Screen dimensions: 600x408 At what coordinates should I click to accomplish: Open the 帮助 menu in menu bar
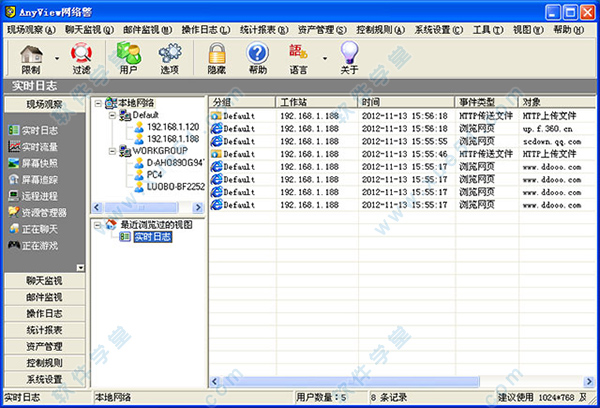(569, 29)
